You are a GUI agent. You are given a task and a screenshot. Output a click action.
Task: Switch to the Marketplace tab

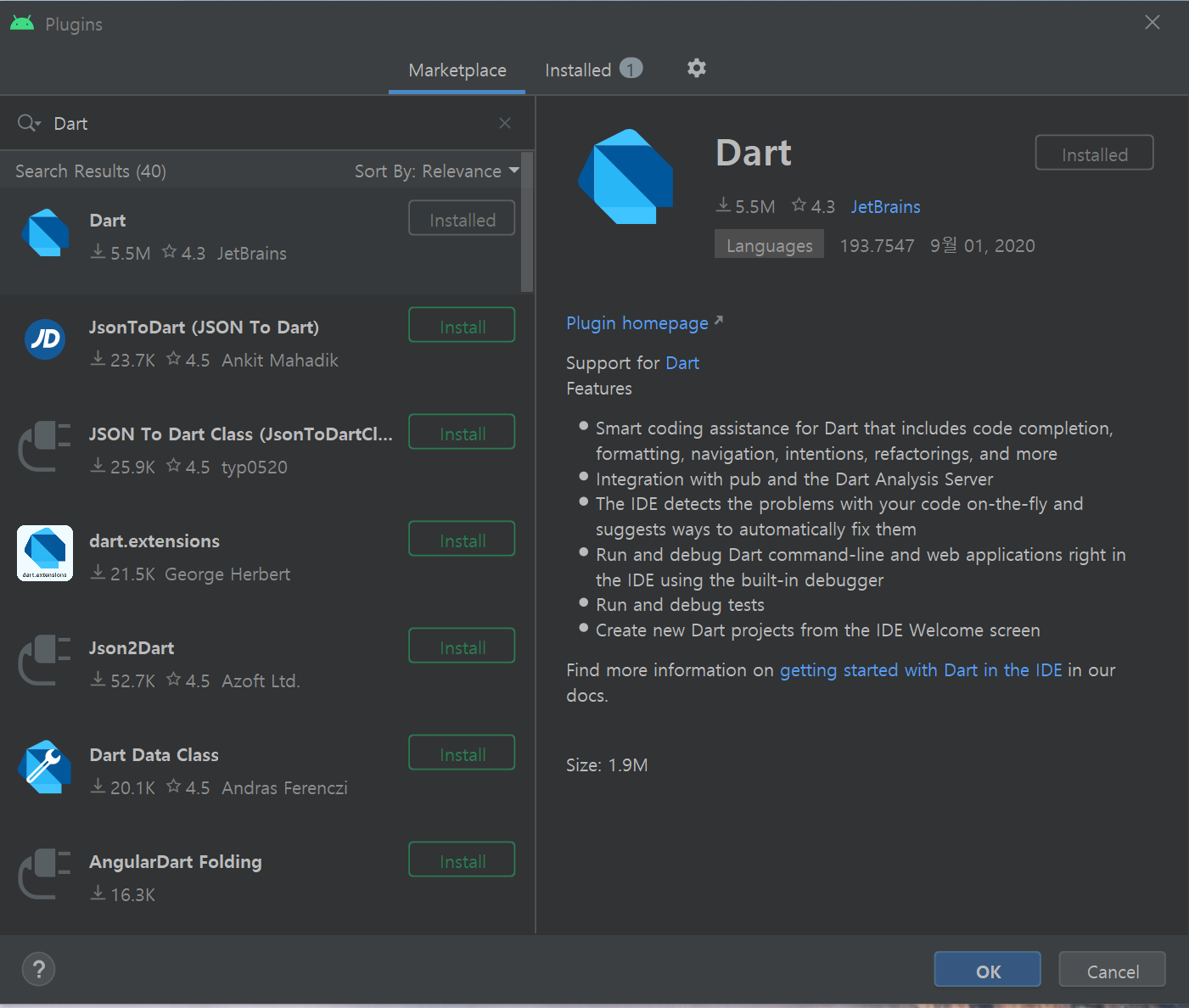457,70
